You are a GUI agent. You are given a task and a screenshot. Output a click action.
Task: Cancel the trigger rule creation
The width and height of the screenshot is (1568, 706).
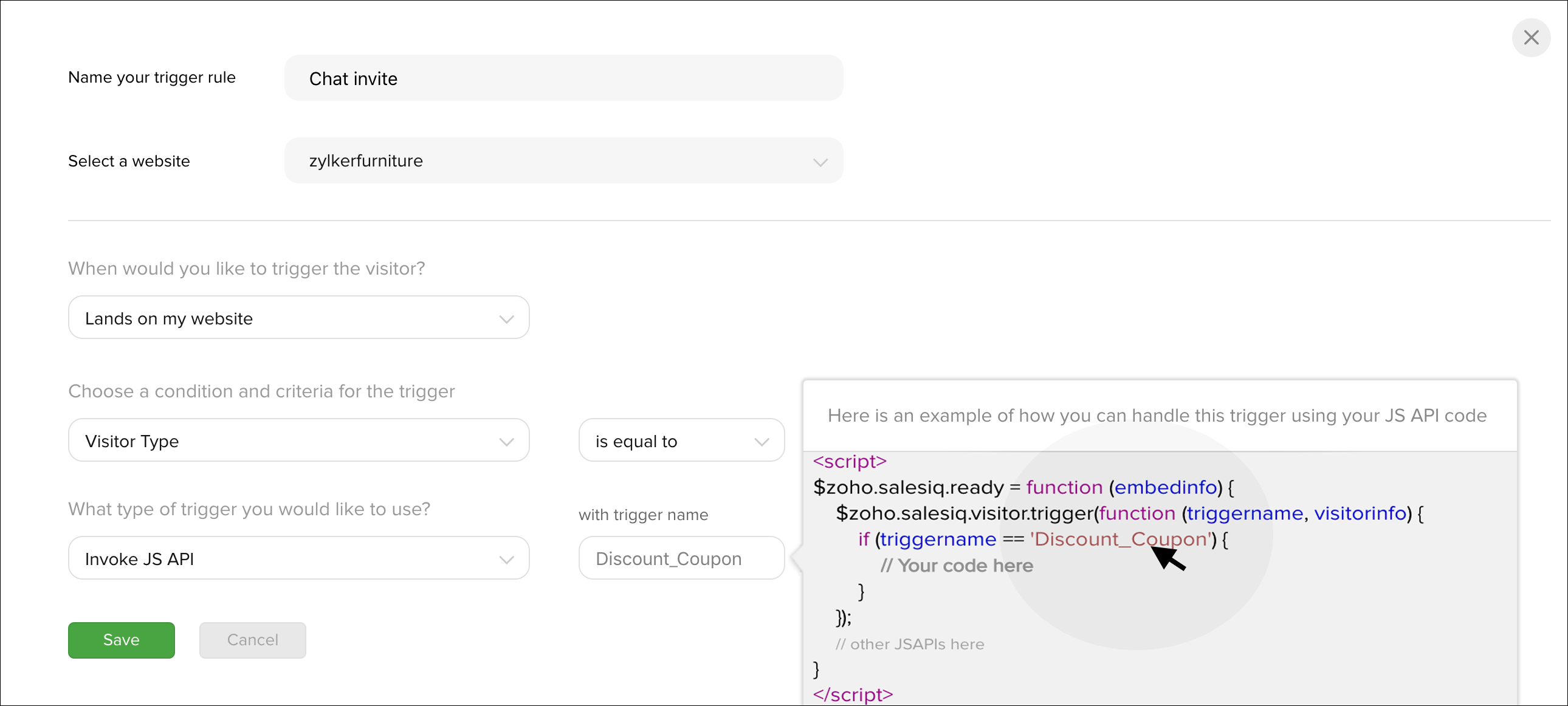(253, 640)
